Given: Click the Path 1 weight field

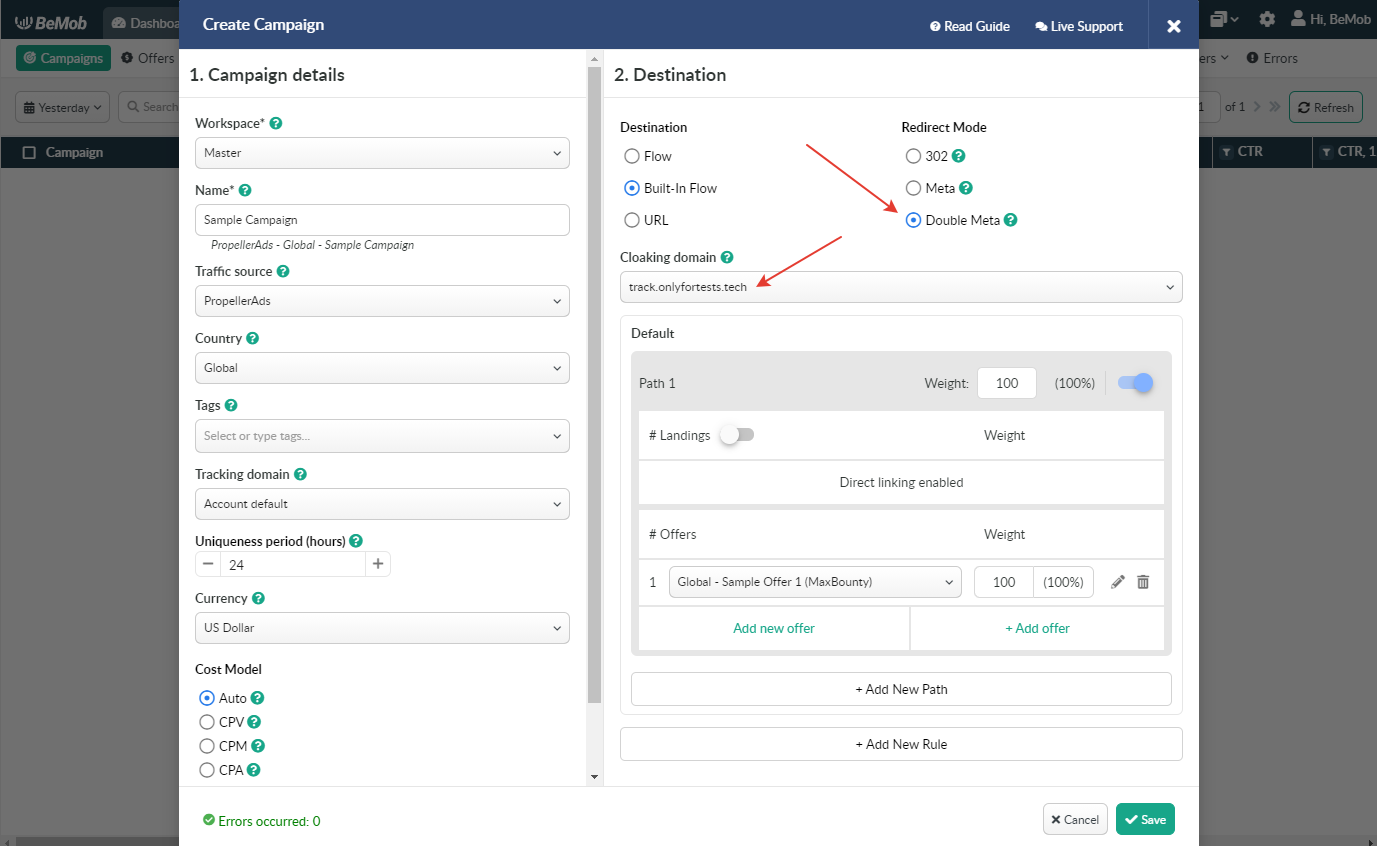Looking at the screenshot, I should coord(1006,383).
